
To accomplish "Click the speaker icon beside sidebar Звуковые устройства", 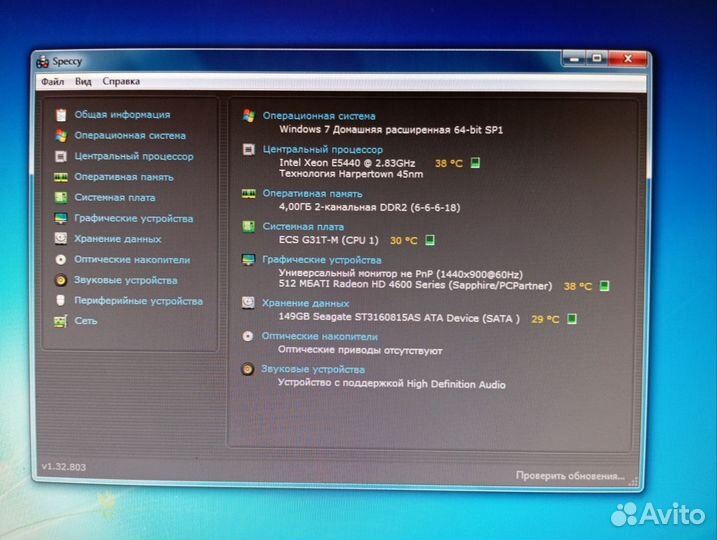I will pos(61,280).
